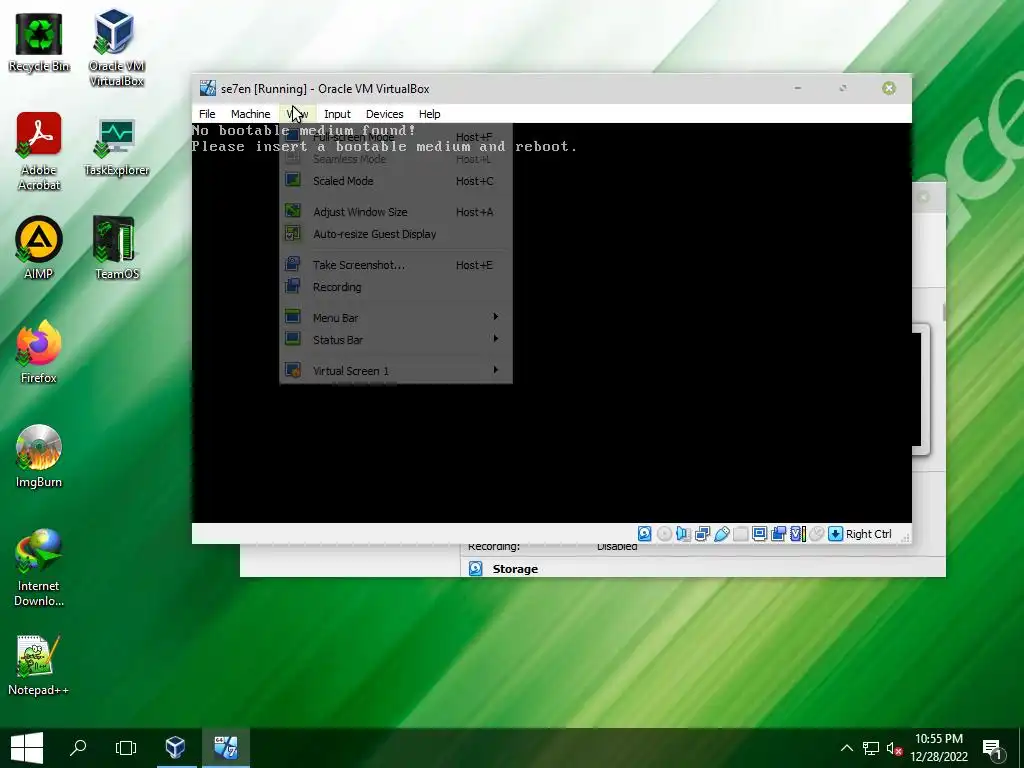
Task: Click the mouse integration status icon
Action: click(816, 534)
